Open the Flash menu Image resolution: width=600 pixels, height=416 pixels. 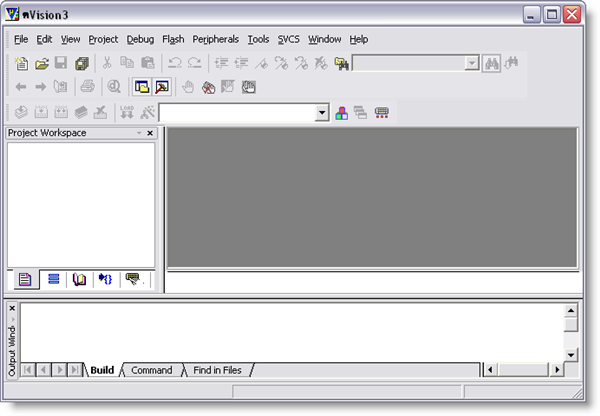pyautogui.click(x=173, y=39)
